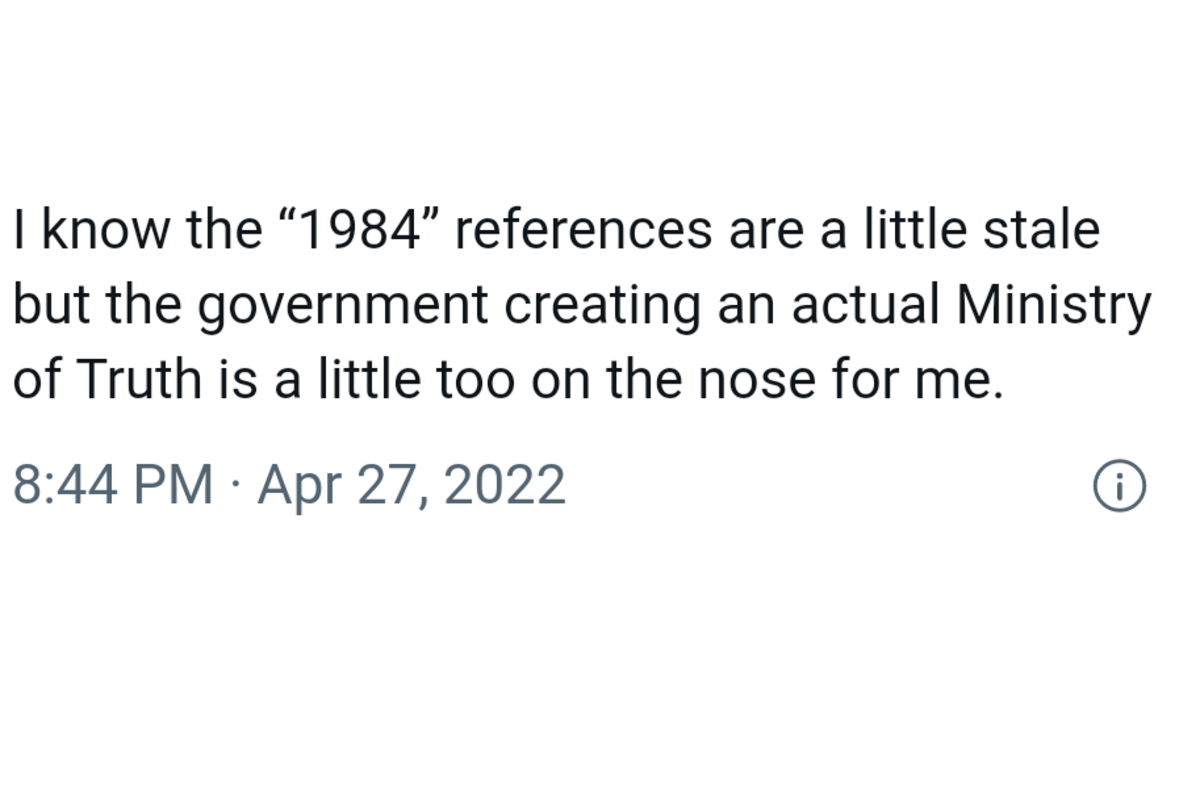Click the "PM" in the timestamp
This screenshot has width=1200, height=786.
181,486
